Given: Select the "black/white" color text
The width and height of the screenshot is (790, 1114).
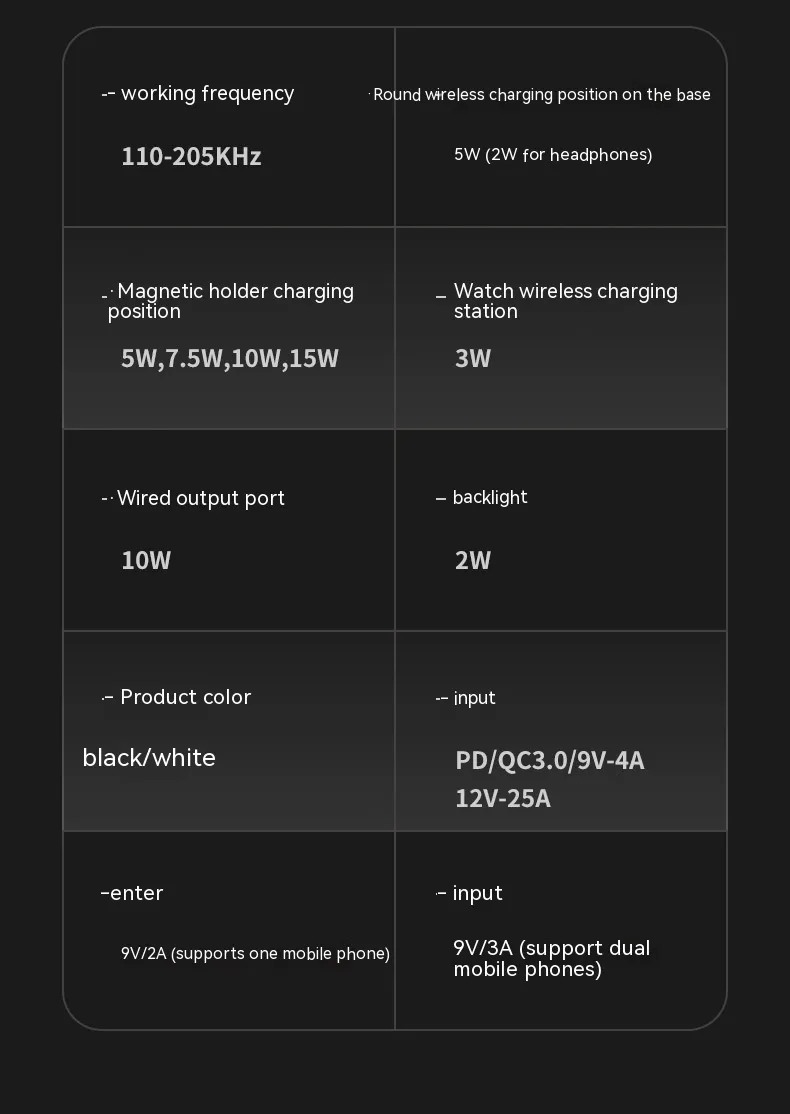Looking at the screenshot, I should coord(149,758).
